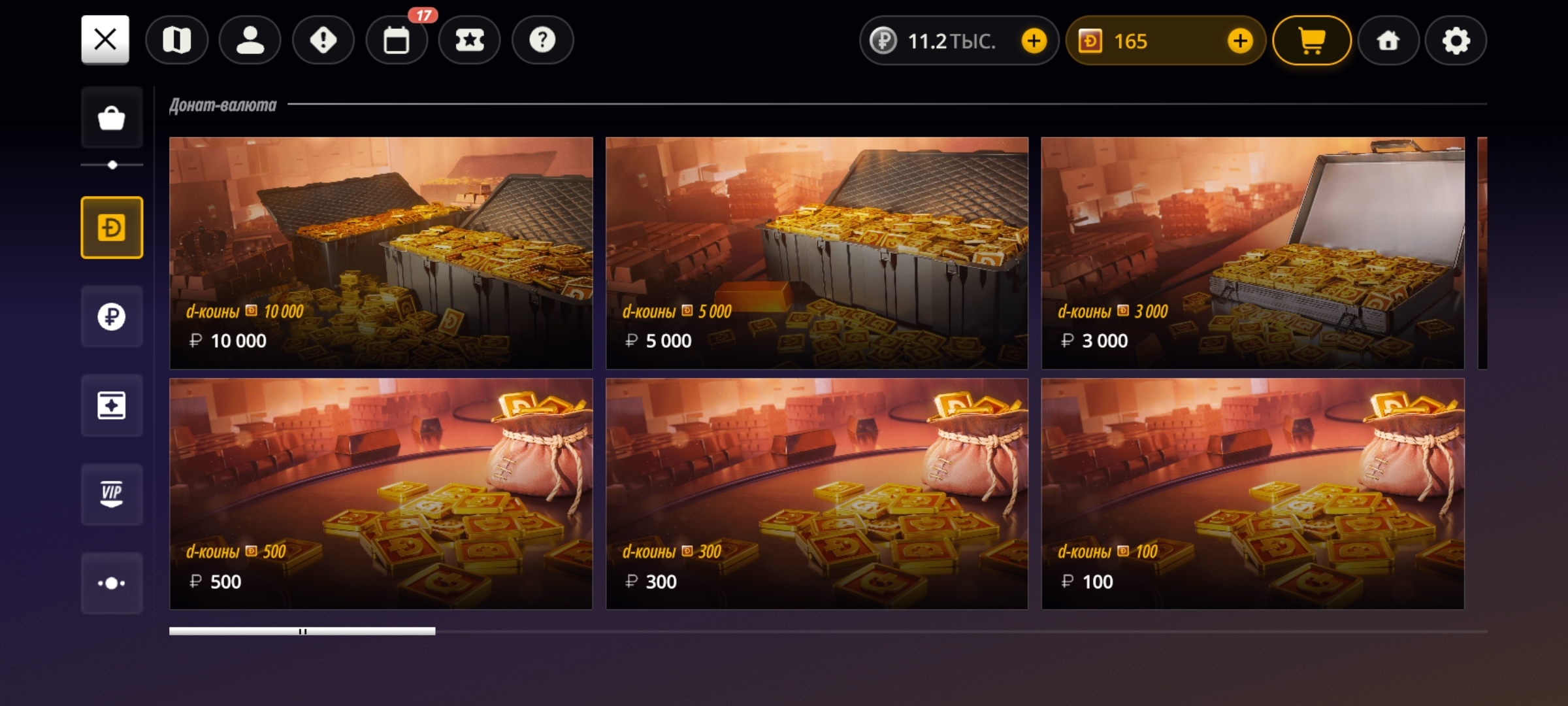Open the alert diamond exclamation icon
This screenshot has height=706, width=1568.
[323, 41]
